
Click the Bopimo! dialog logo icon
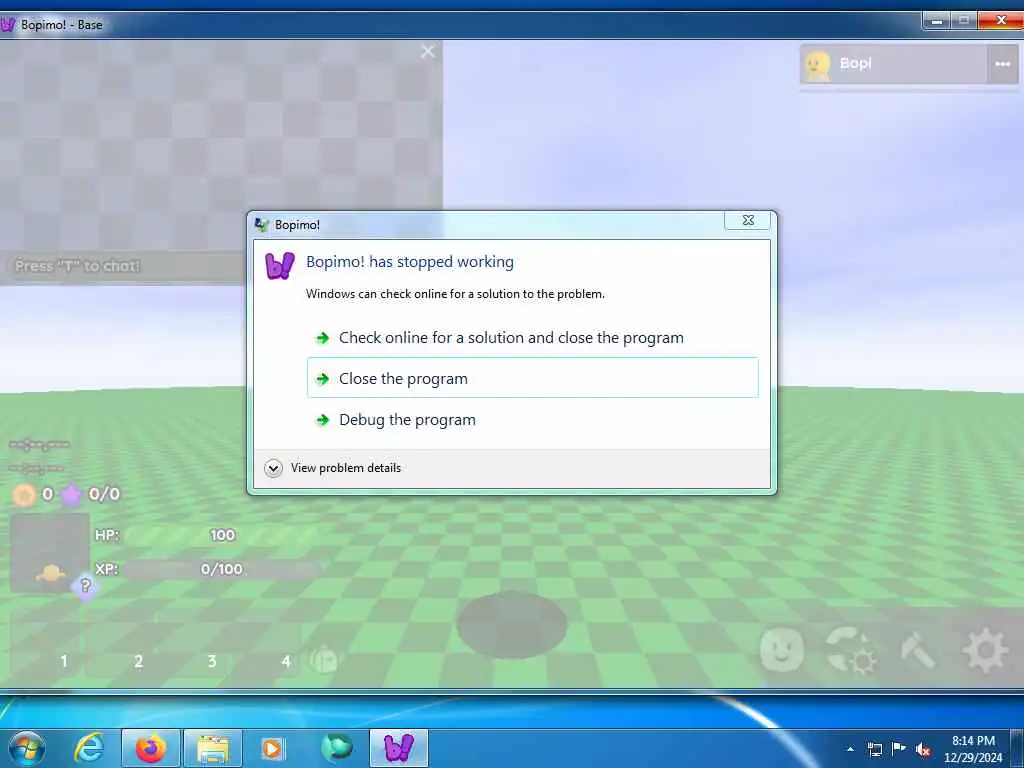click(280, 265)
